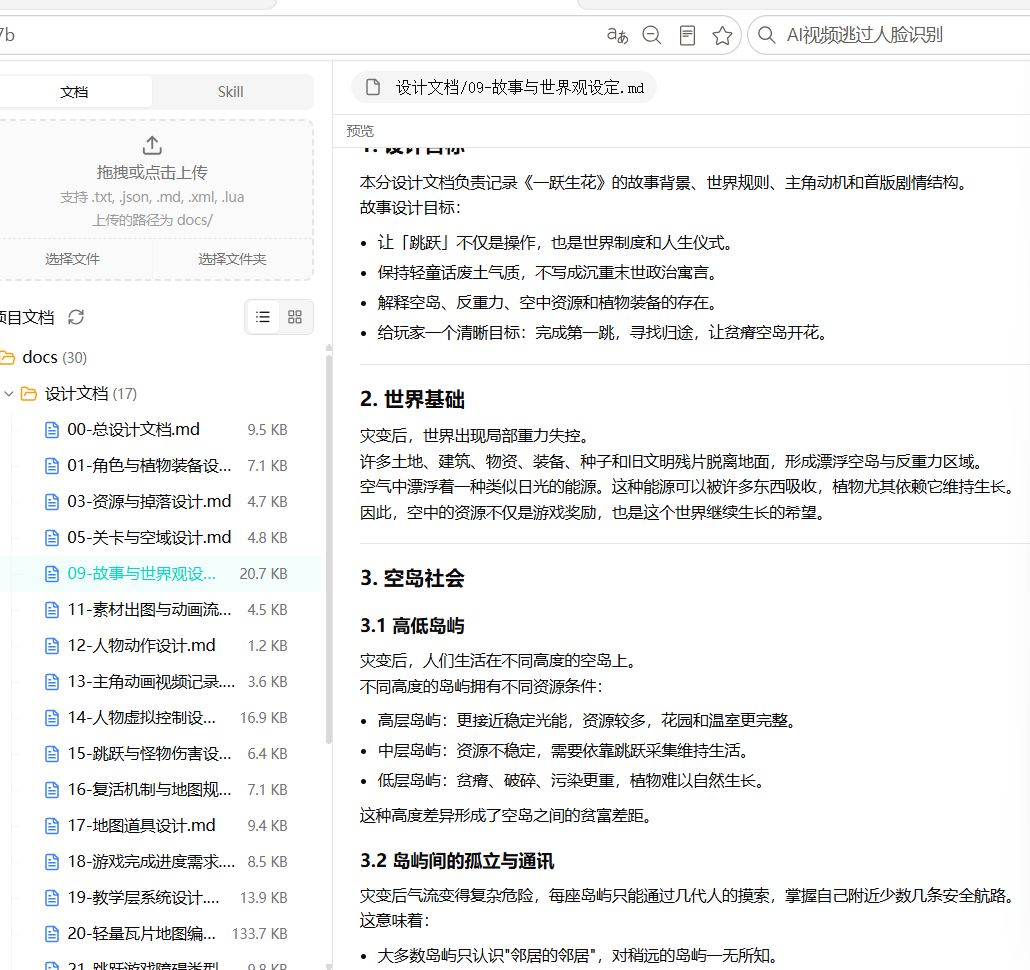
Task: Click the file icon beside document path
Action: 372,87
